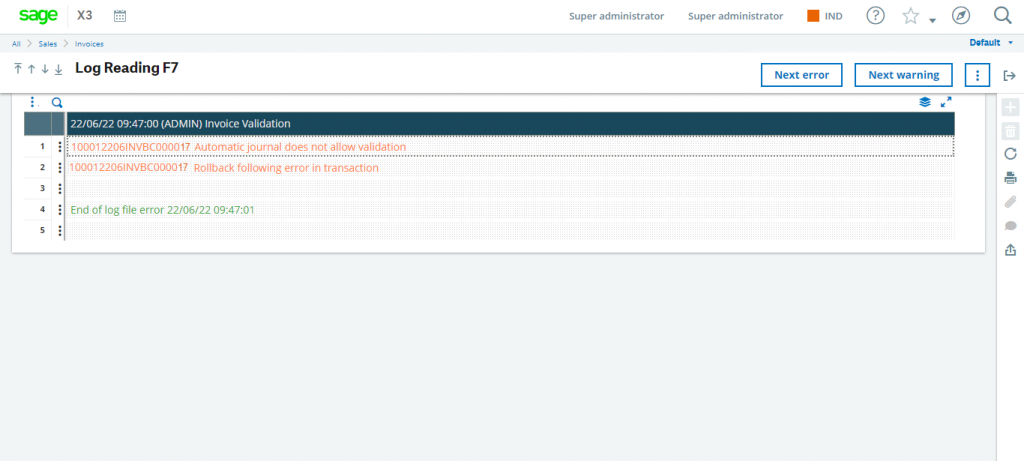
Task: Go to next record arrow
Action: pyautogui.click(x=45, y=69)
